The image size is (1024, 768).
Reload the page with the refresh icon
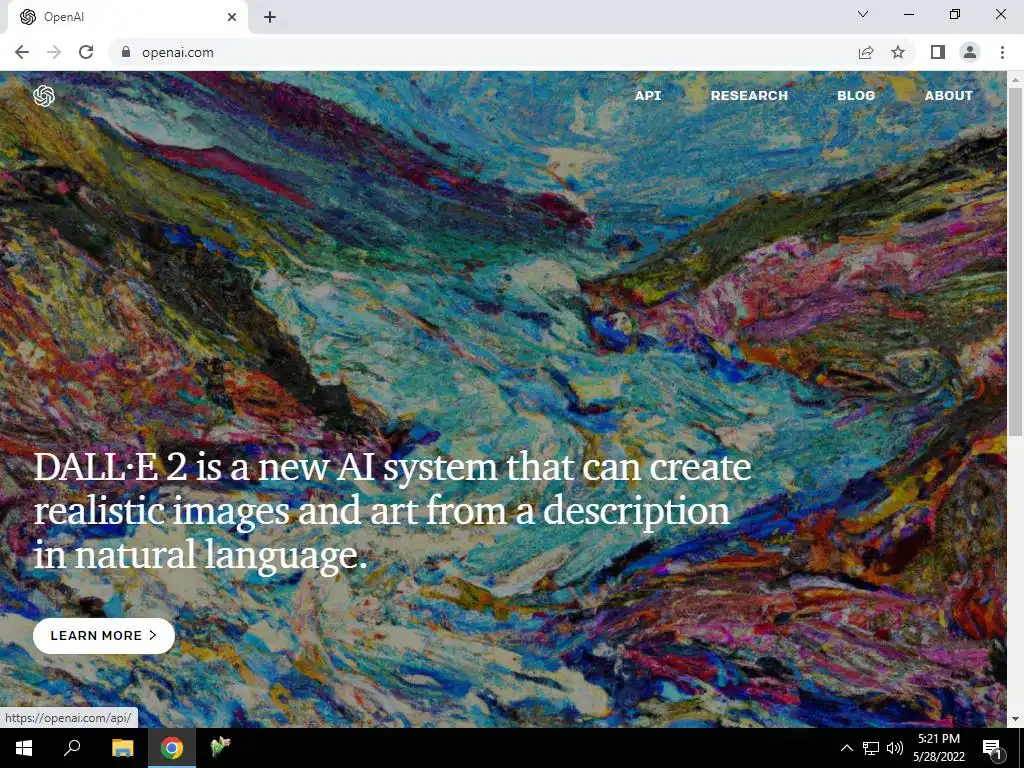point(86,52)
